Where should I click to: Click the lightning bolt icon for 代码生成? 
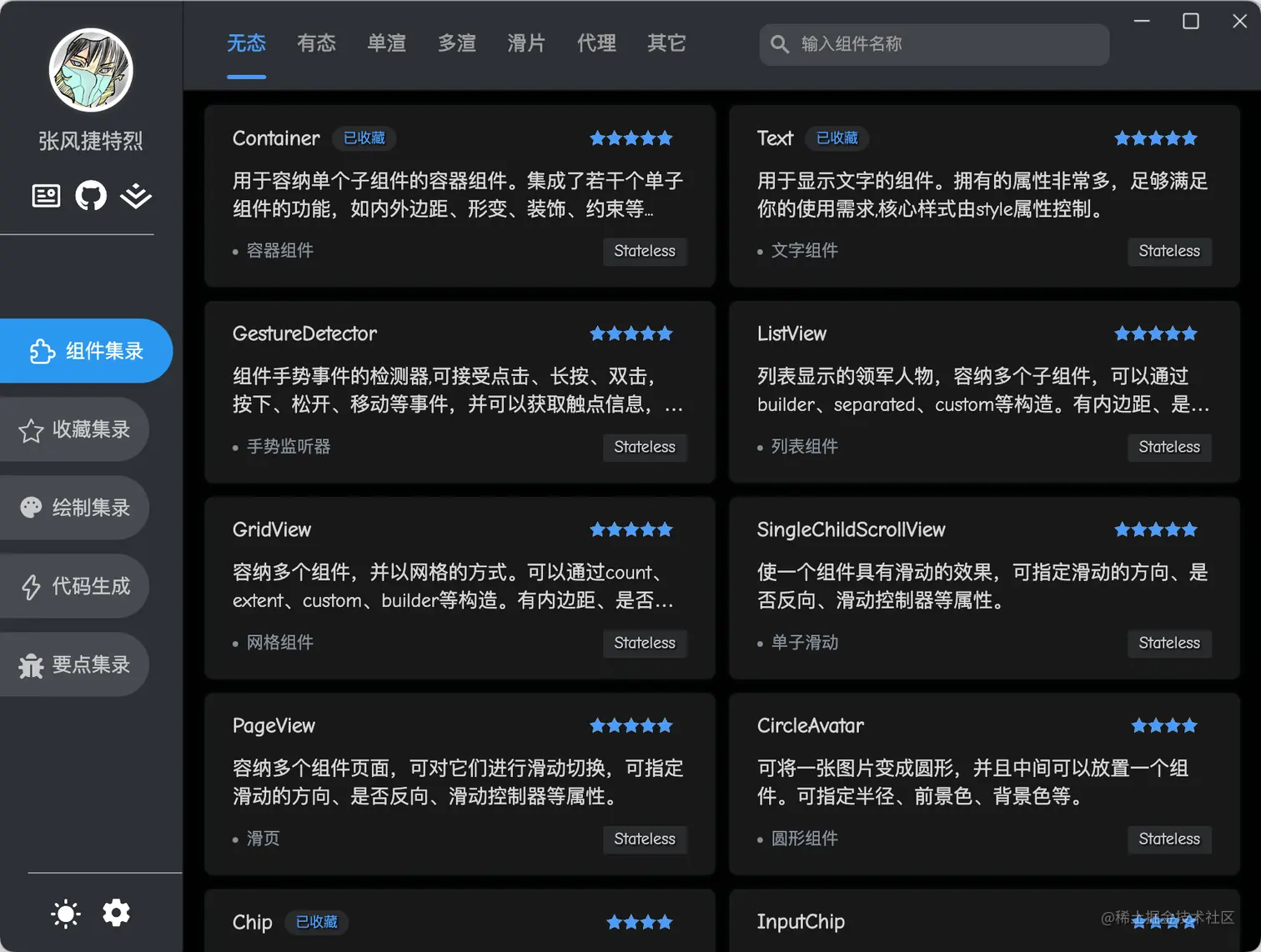point(31,587)
